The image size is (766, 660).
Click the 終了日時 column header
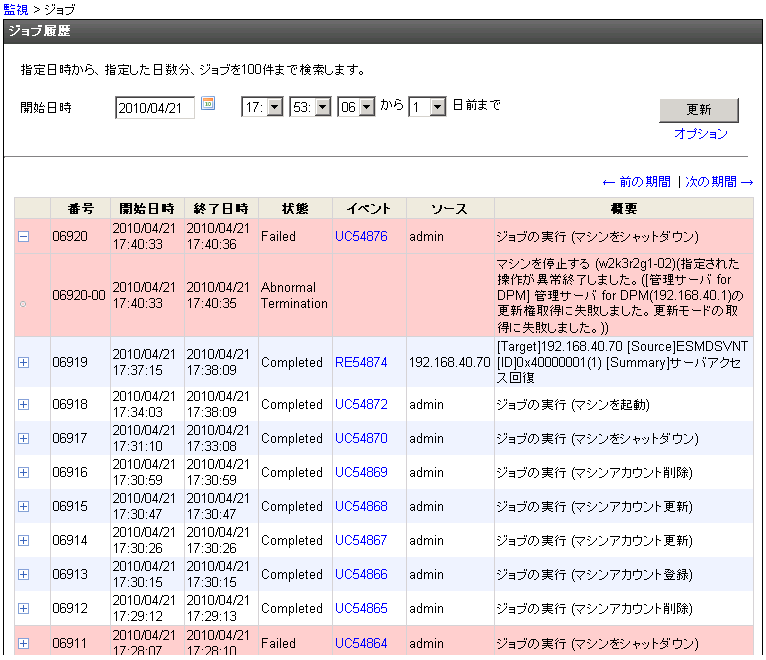(x=221, y=209)
